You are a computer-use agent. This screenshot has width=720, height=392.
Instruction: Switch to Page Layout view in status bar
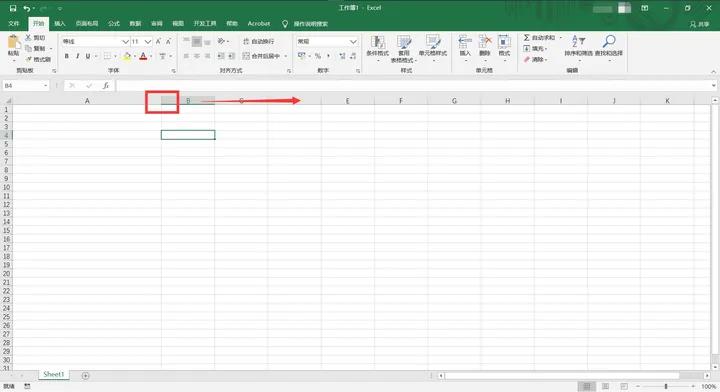pyautogui.click(x=606, y=386)
